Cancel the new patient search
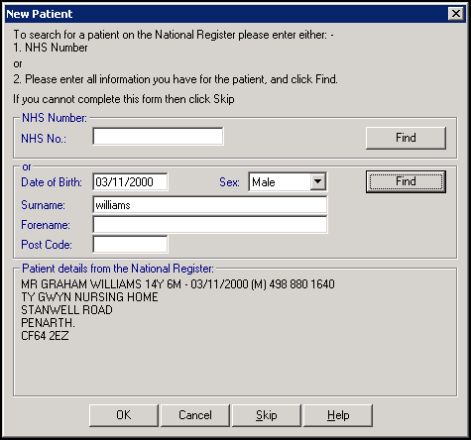471x440 pixels. [195, 415]
